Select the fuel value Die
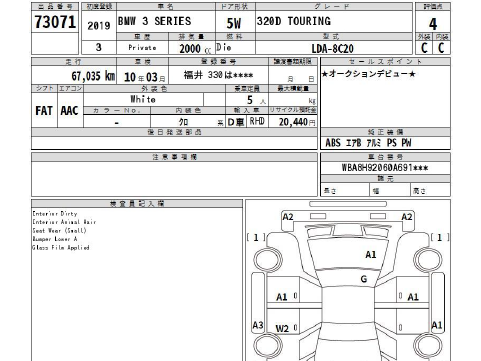Image resolution: width=481 pixels, height=361 pixels. (224, 47)
